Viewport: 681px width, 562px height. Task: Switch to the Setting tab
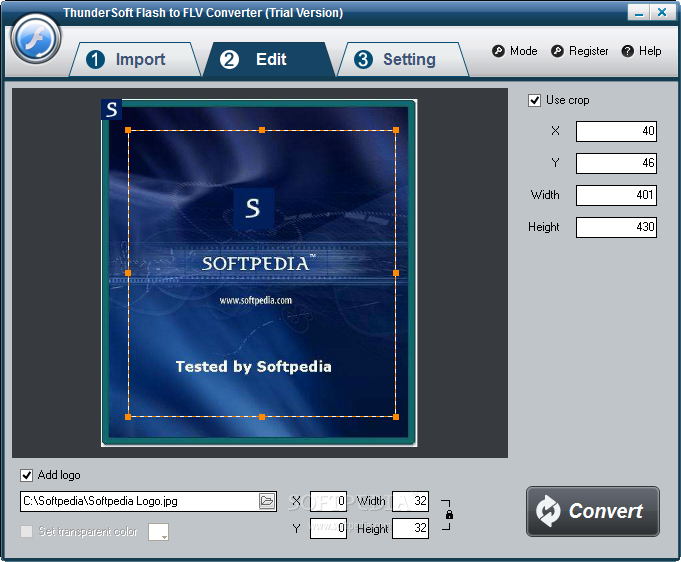[x=403, y=60]
